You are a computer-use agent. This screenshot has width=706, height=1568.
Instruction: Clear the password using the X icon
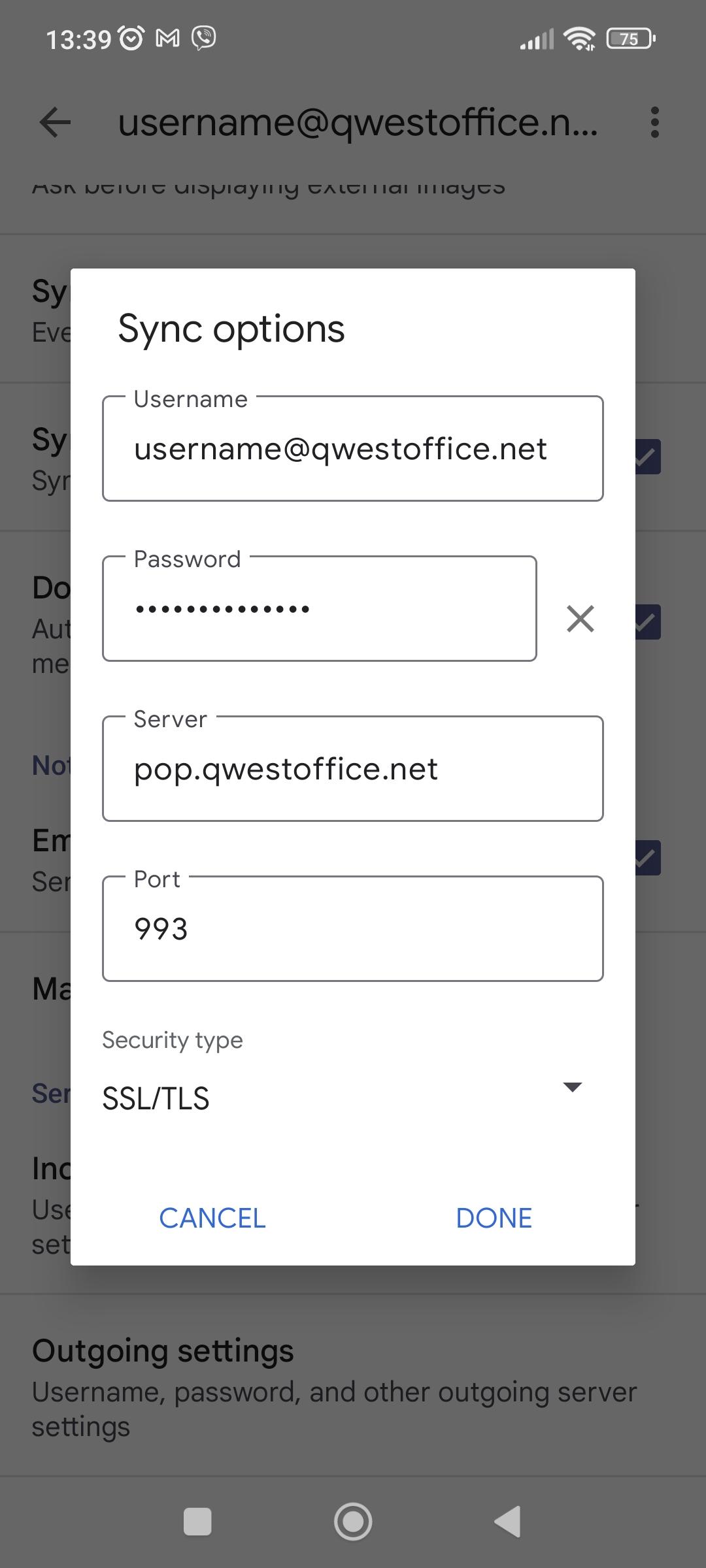(580, 618)
